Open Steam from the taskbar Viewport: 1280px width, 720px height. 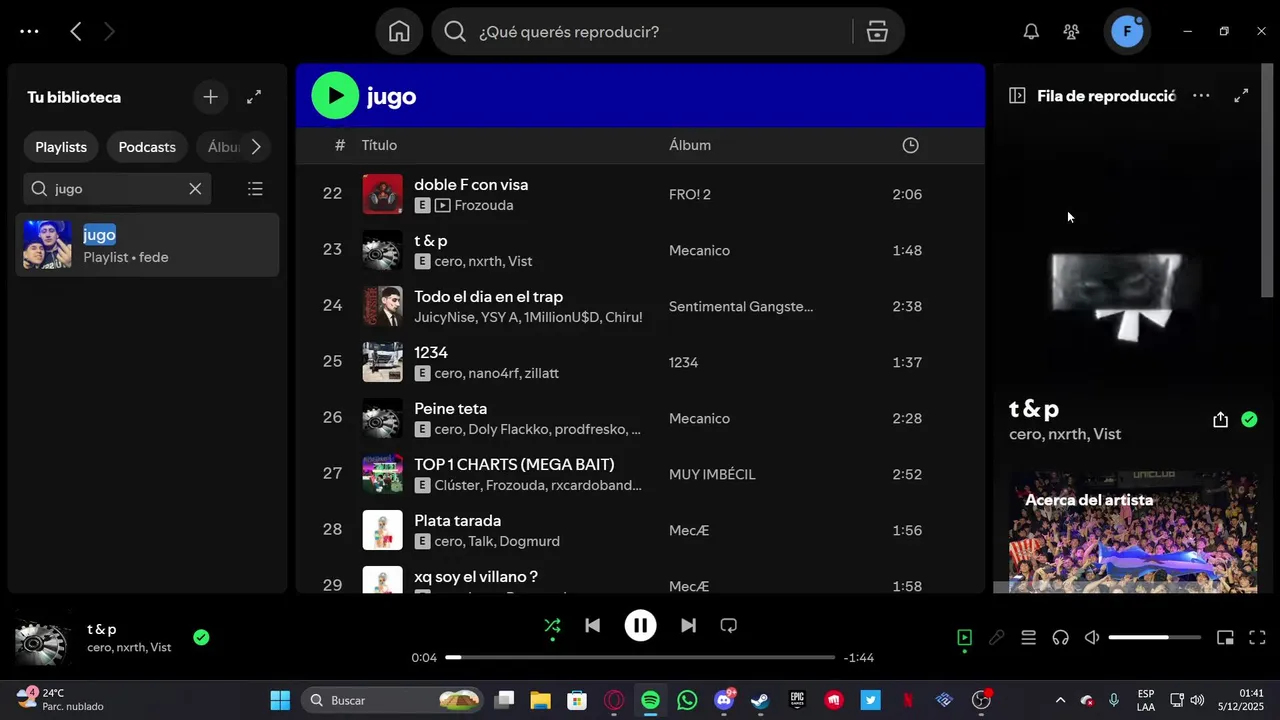tap(760, 700)
